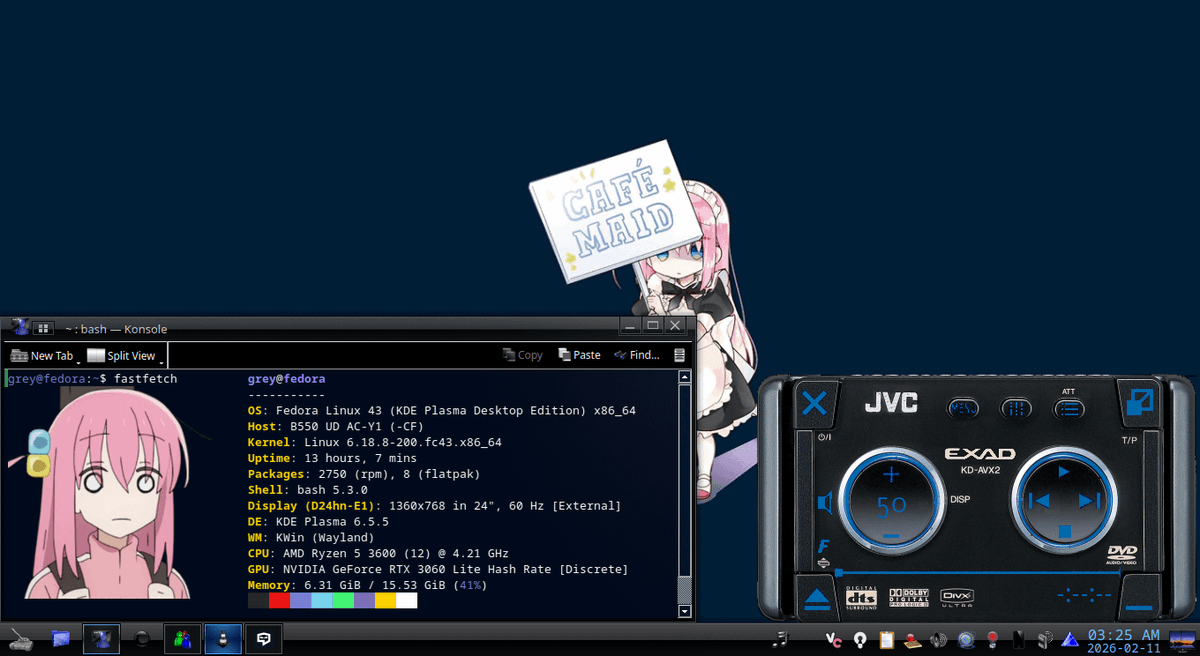Mute audio via JVC speaker icon
The image size is (1200, 656).
point(825,502)
